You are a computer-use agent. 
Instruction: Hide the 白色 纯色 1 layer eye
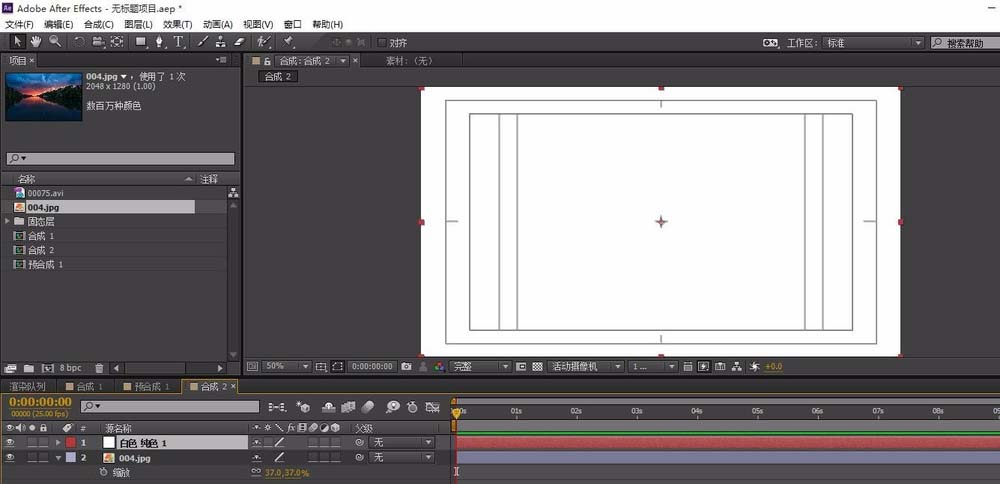click(x=10, y=442)
